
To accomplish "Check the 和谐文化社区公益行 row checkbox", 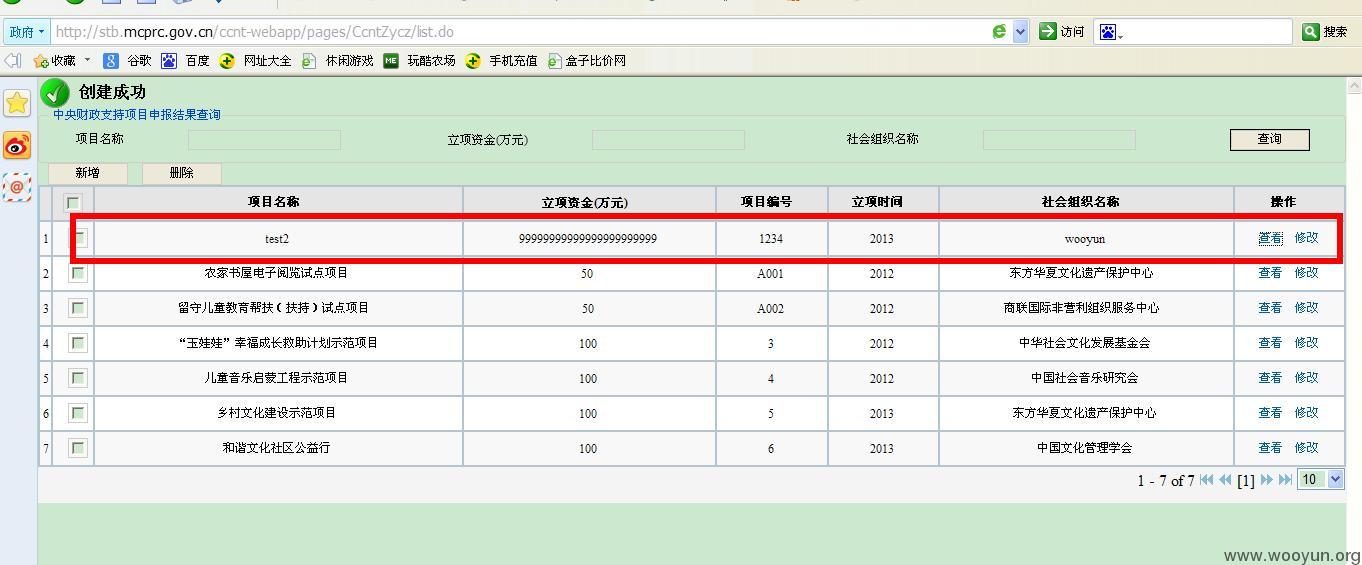I will [x=78, y=448].
